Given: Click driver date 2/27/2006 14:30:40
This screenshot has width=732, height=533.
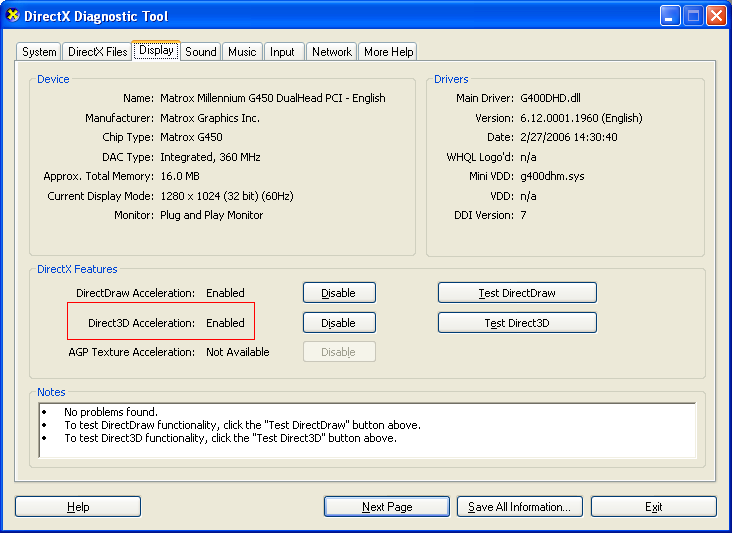Looking at the screenshot, I should click(569, 137).
